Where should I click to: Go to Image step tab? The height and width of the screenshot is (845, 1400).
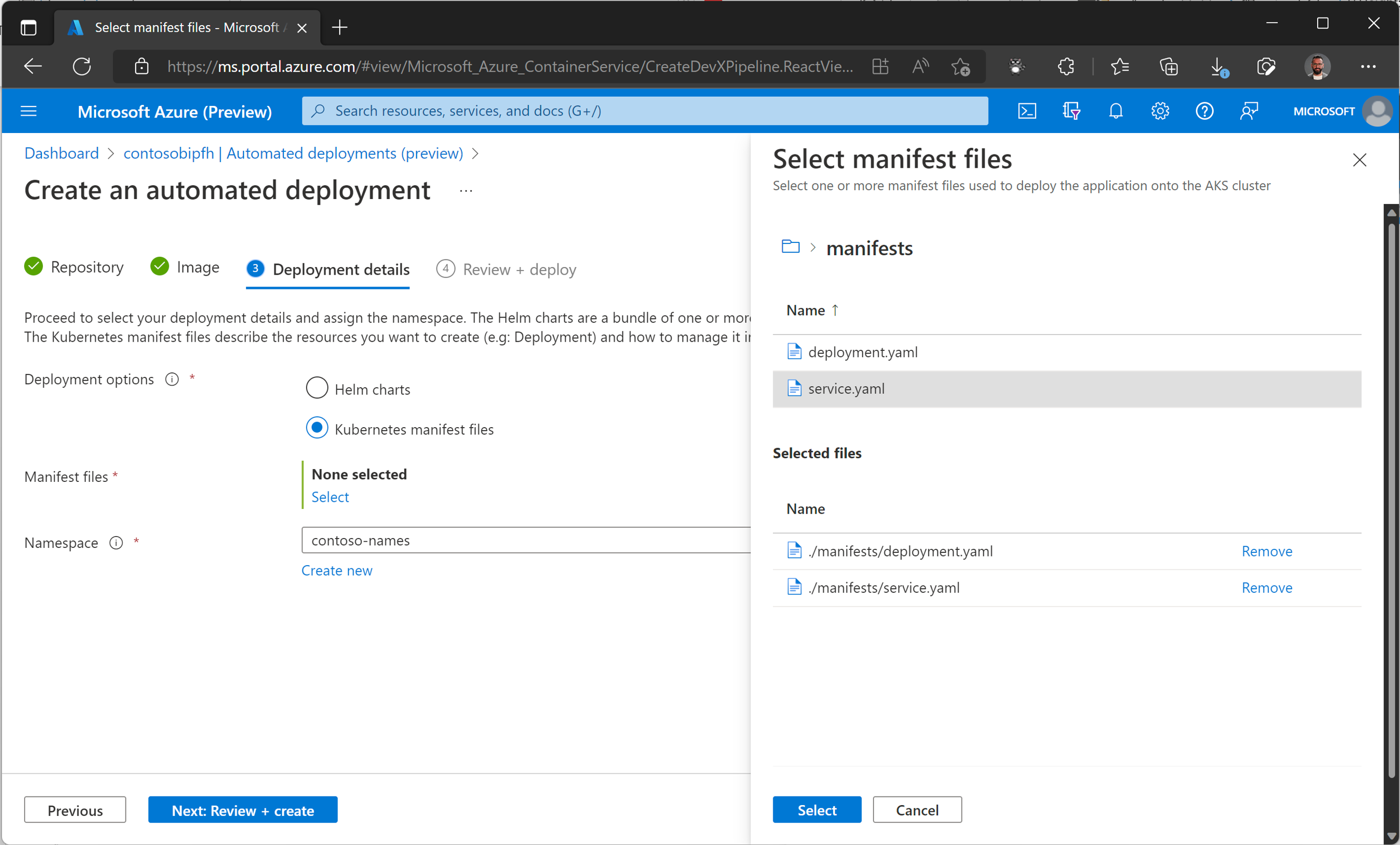coord(185,267)
